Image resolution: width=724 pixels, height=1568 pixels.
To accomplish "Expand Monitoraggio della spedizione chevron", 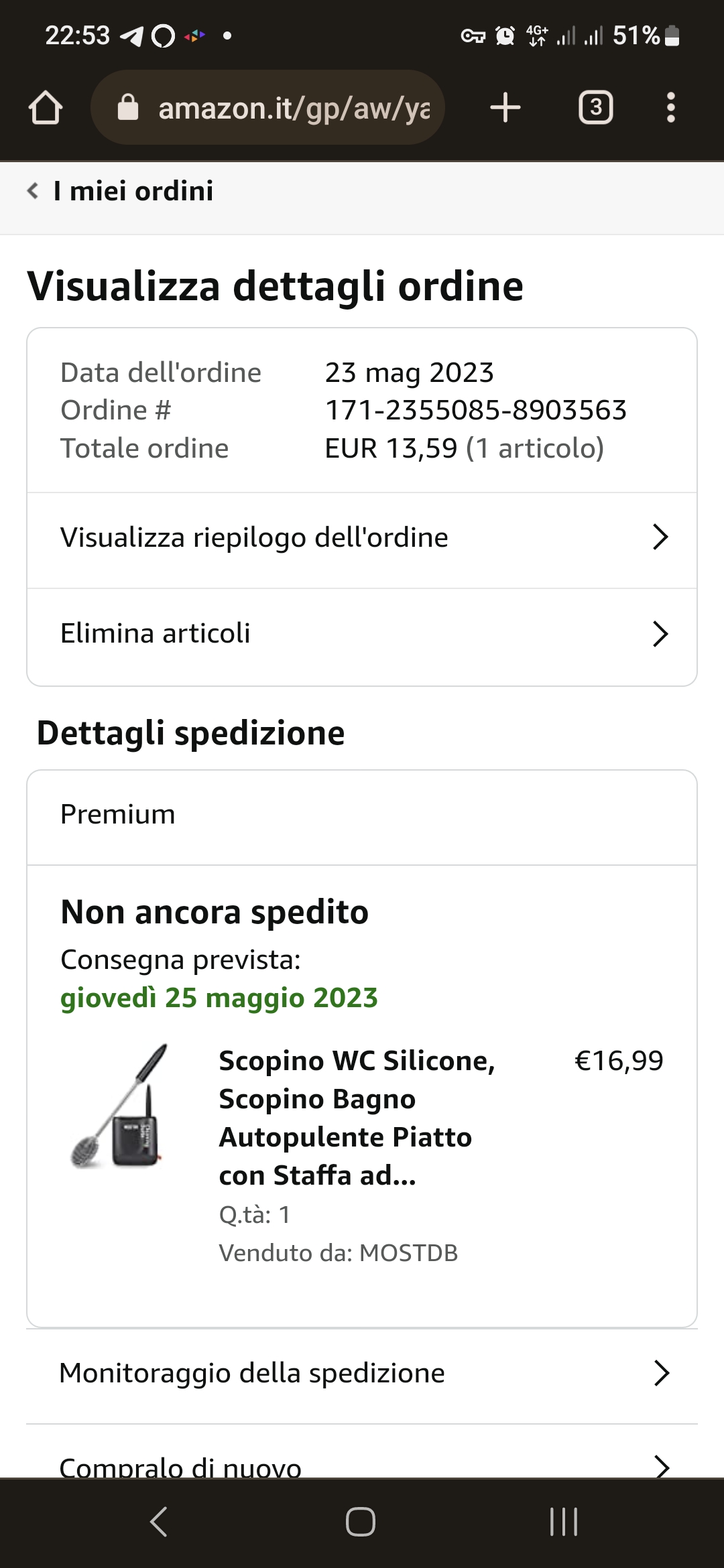I will pyautogui.click(x=661, y=1373).
